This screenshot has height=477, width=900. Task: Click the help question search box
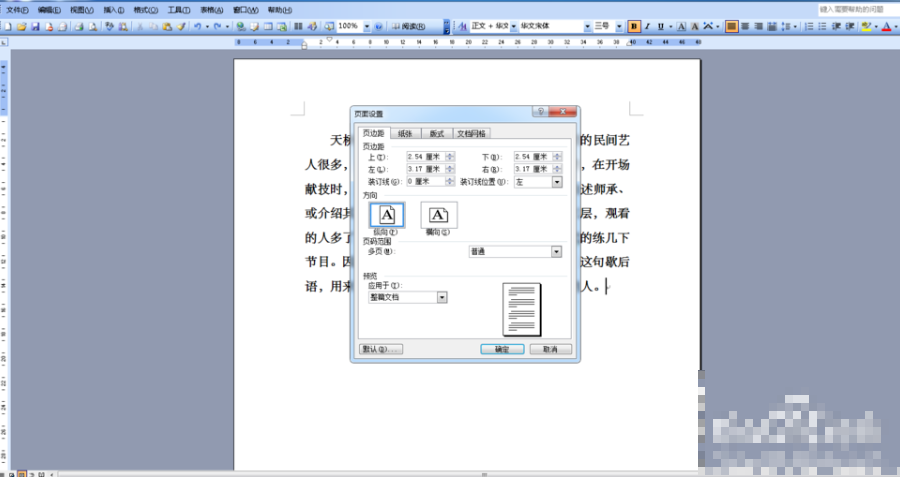(x=858, y=10)
